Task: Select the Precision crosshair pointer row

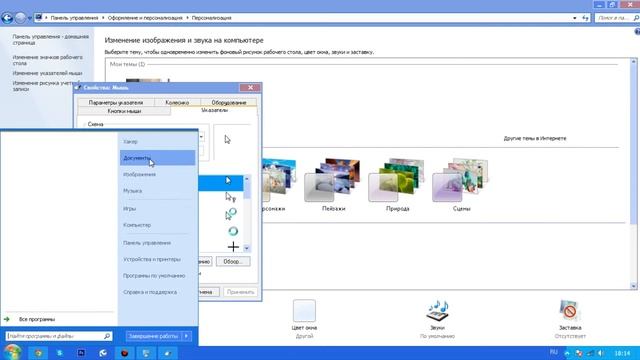Action: 221,247
